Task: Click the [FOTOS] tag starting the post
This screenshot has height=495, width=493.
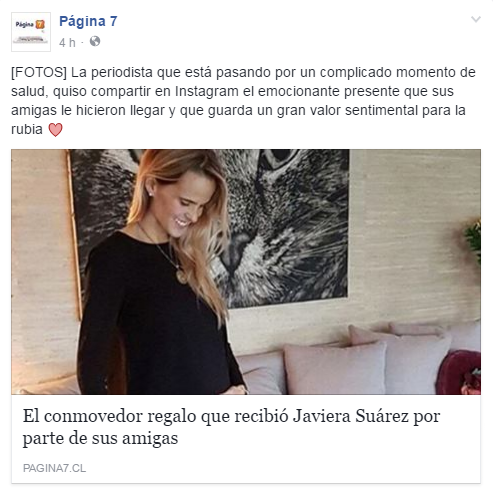Action: point(39,72)
